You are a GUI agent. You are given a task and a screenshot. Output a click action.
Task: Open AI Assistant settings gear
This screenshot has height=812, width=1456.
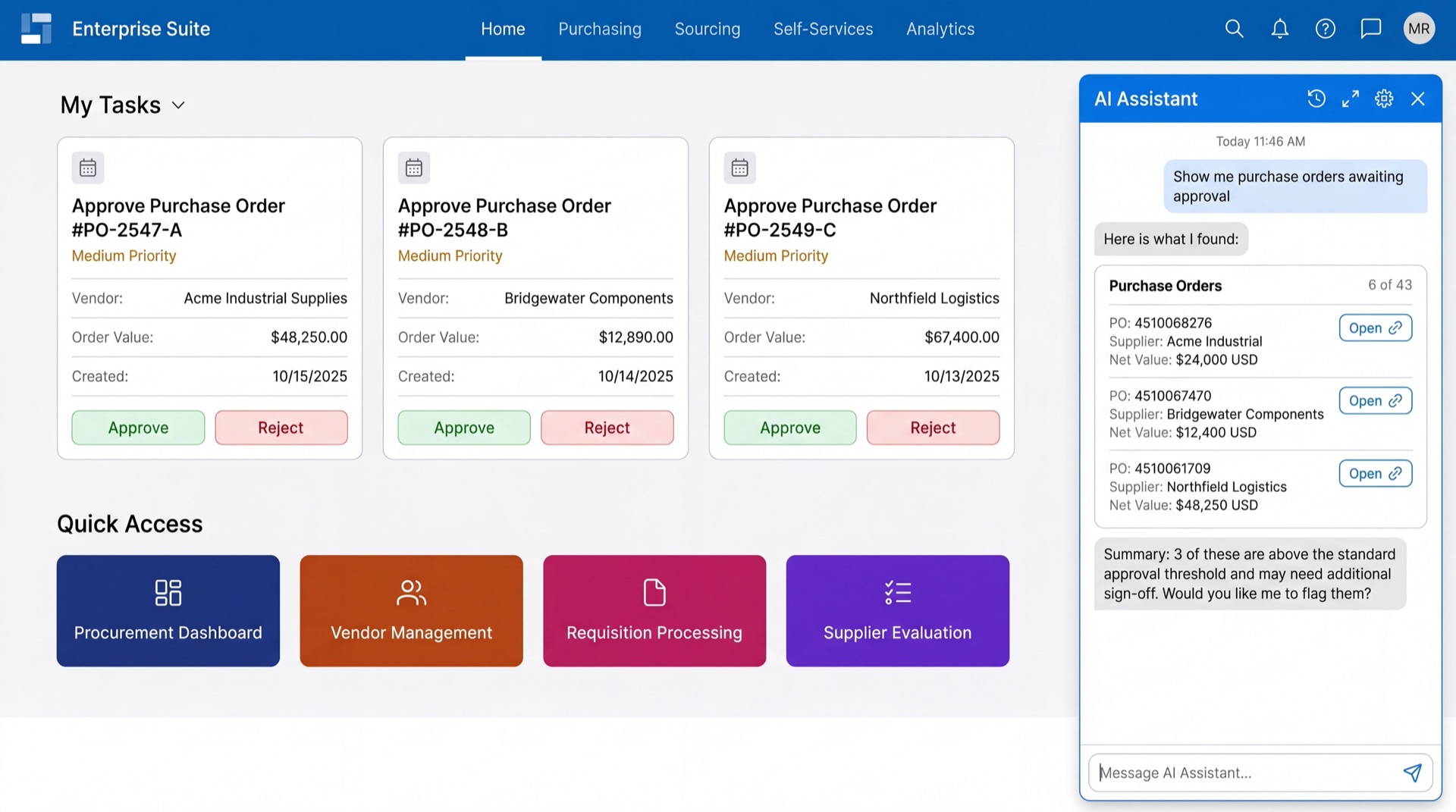pyautogui.click(x=1384, y=99)
